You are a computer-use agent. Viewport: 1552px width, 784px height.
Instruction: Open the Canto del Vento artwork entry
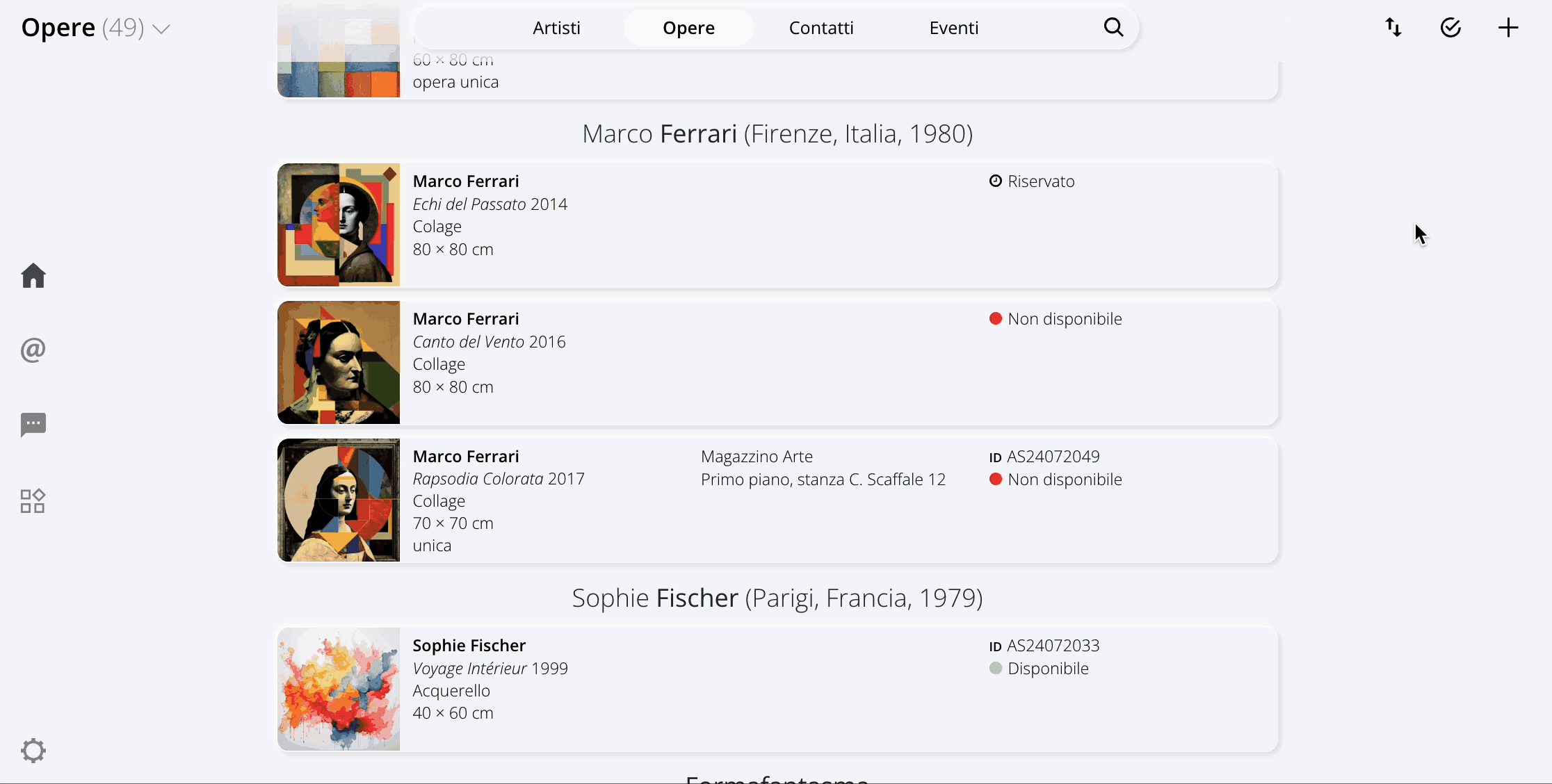click(x=777, y=363)
